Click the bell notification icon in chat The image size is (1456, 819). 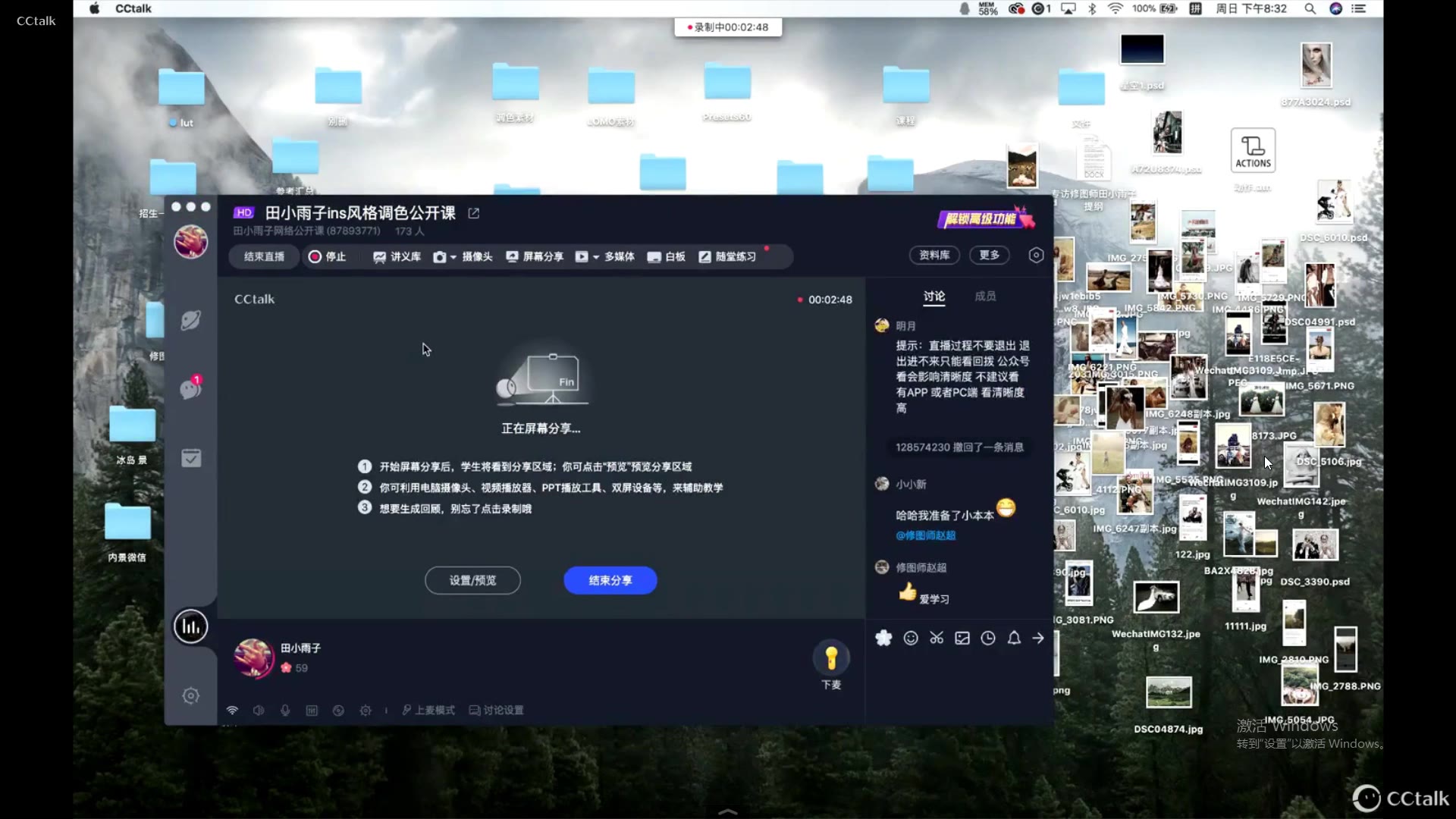(1014, 638)
